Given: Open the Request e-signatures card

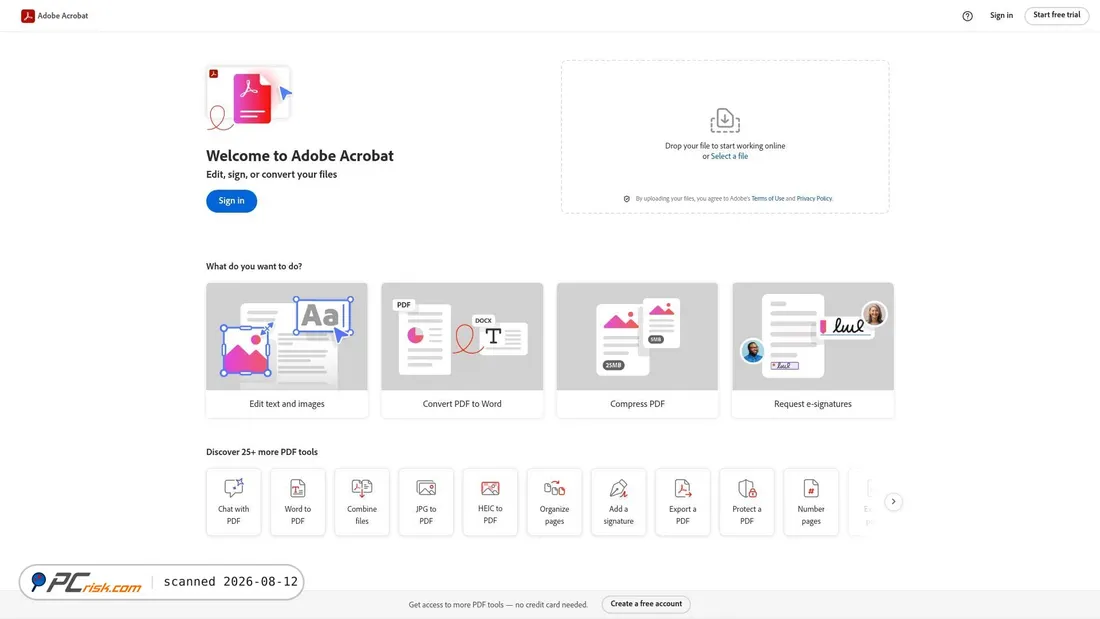Looking at the screenshot, I should (x=812, y=350).
